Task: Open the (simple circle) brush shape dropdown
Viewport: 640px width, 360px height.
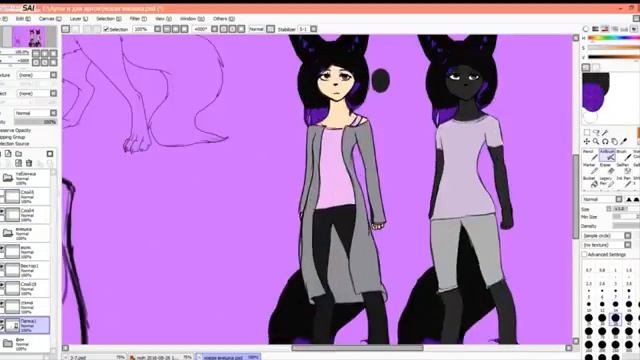Action: pyautogui.click(x=606, y=236)
